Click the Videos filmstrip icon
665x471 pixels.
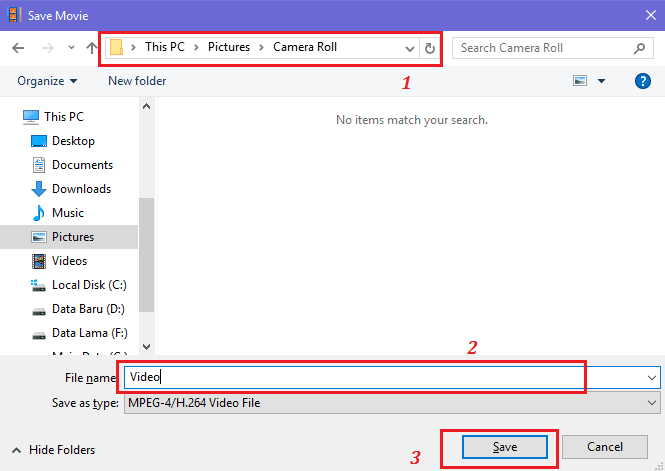(x=39, y=261)
